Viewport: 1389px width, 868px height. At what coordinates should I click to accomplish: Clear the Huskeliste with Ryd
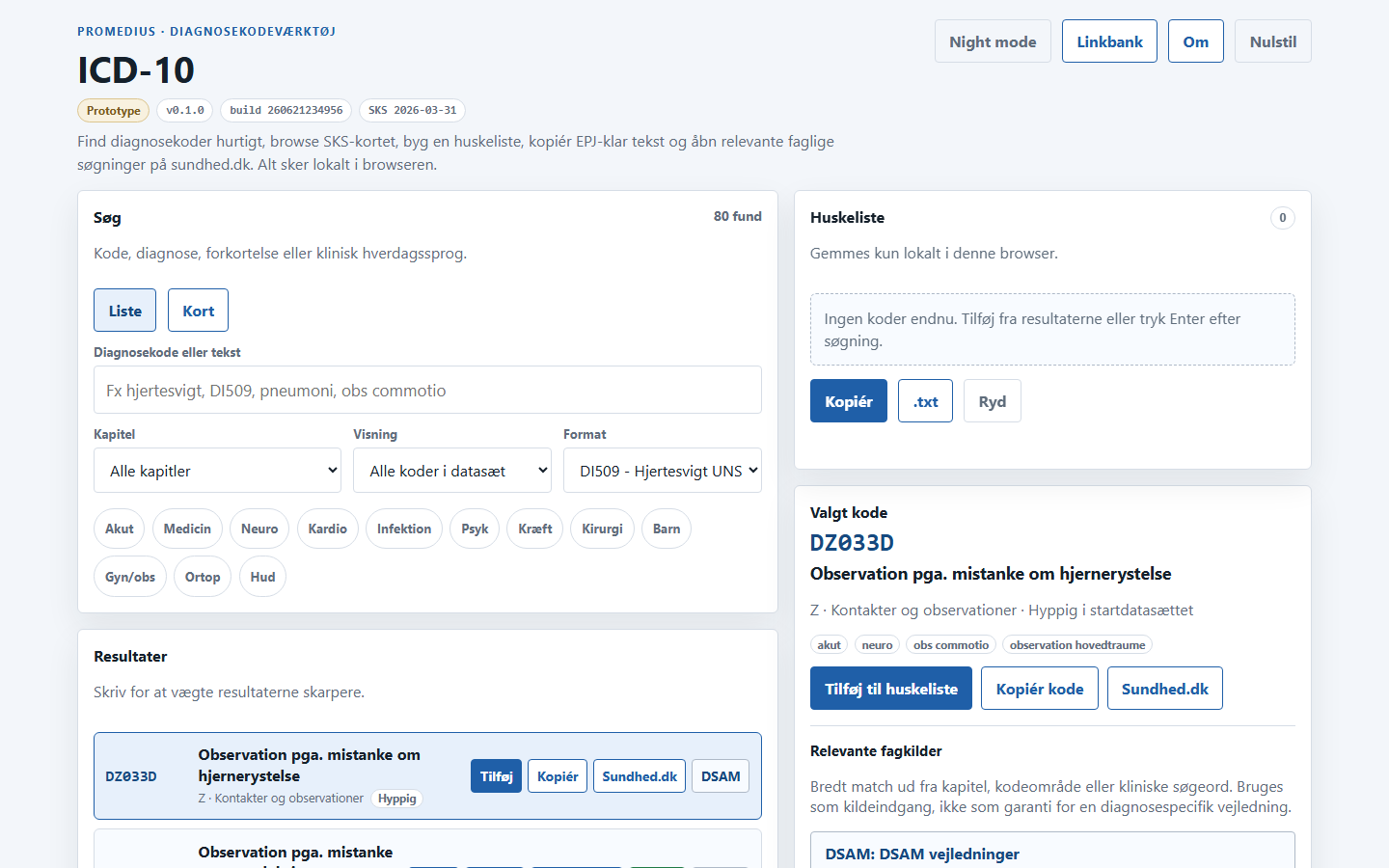(993, 401)
